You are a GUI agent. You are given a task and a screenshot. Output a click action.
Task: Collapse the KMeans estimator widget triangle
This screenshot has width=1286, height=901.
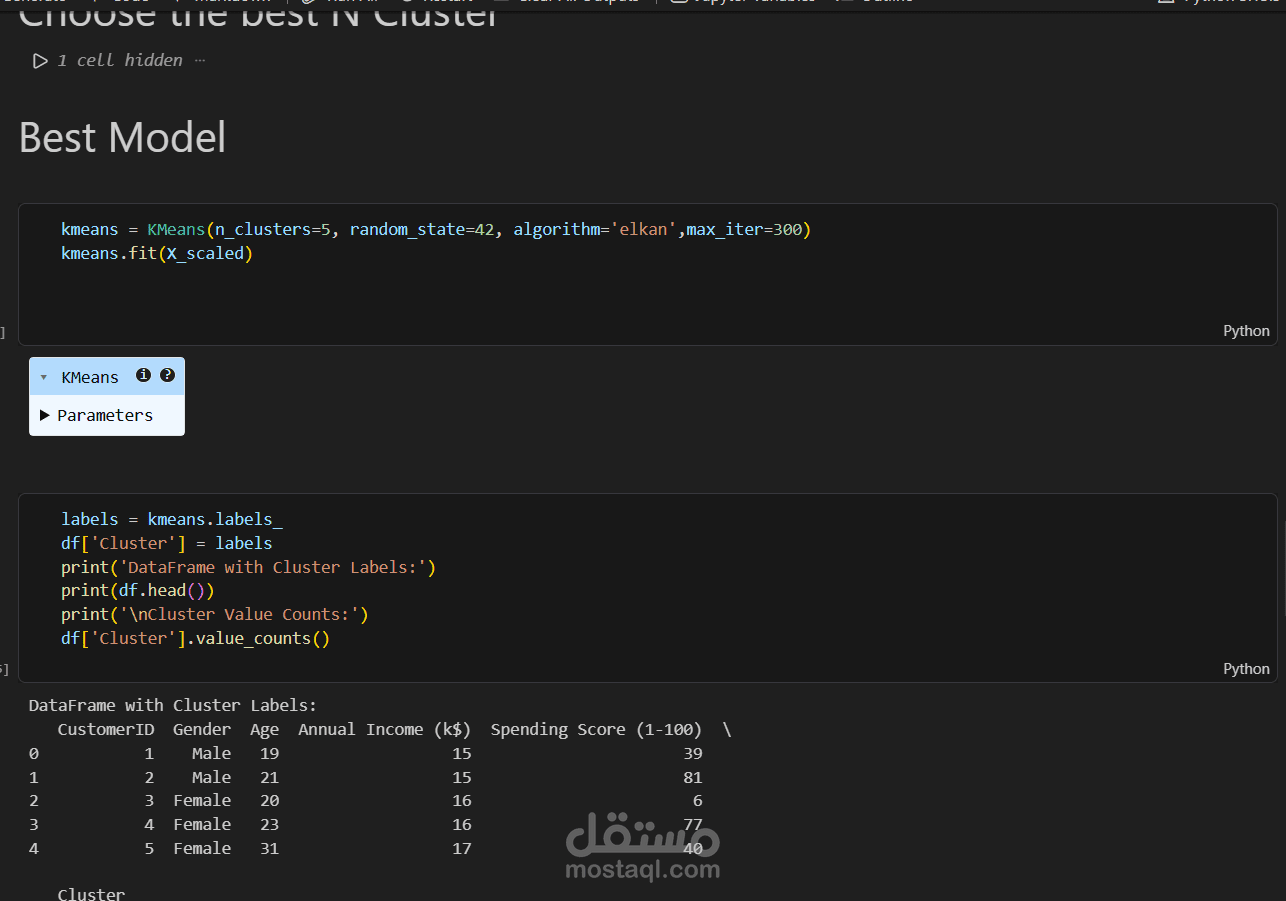(x=44, y=378)
